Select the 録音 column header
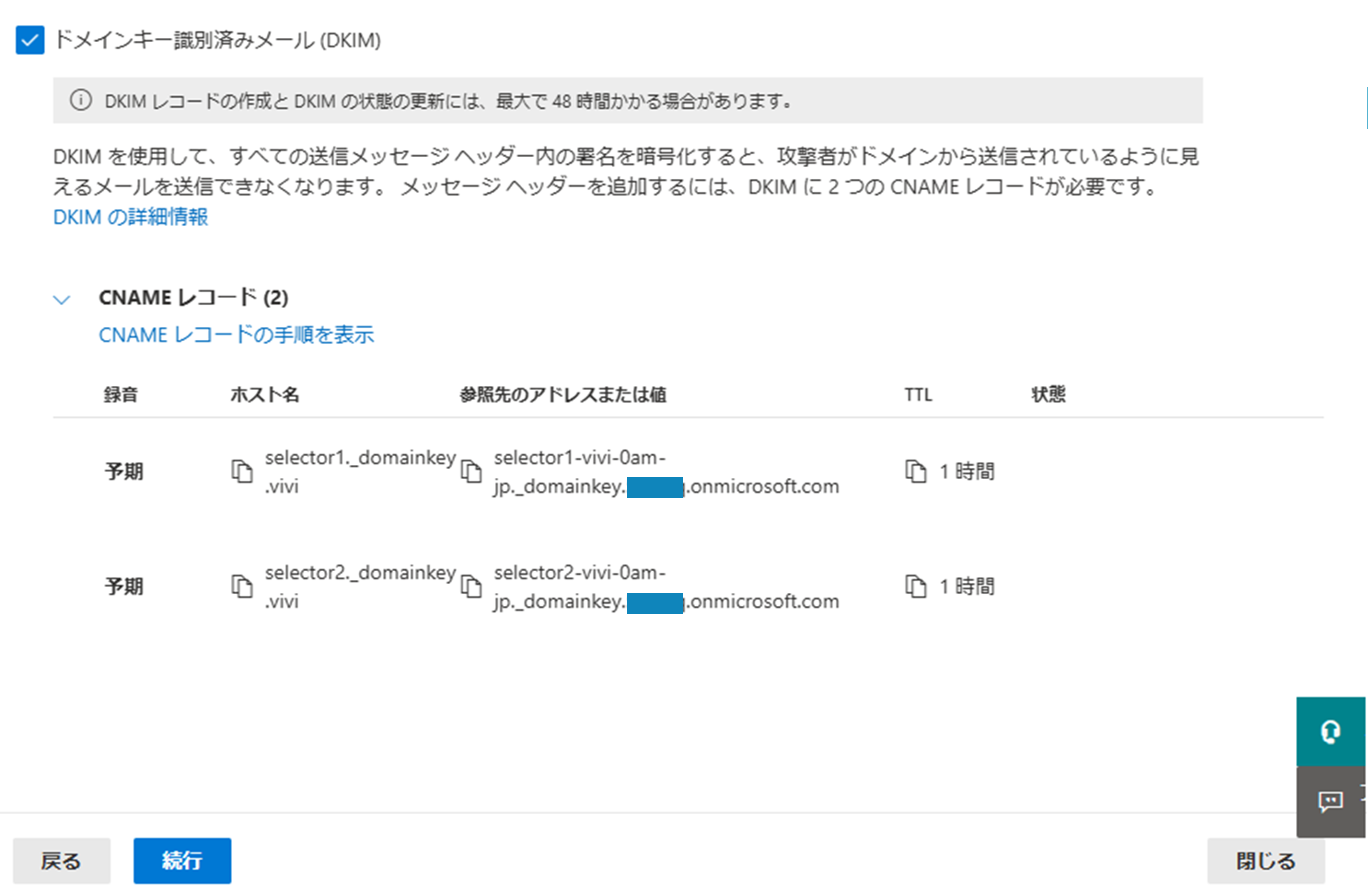The width and height of the screenshot is (1368, 891). (120, 394)
